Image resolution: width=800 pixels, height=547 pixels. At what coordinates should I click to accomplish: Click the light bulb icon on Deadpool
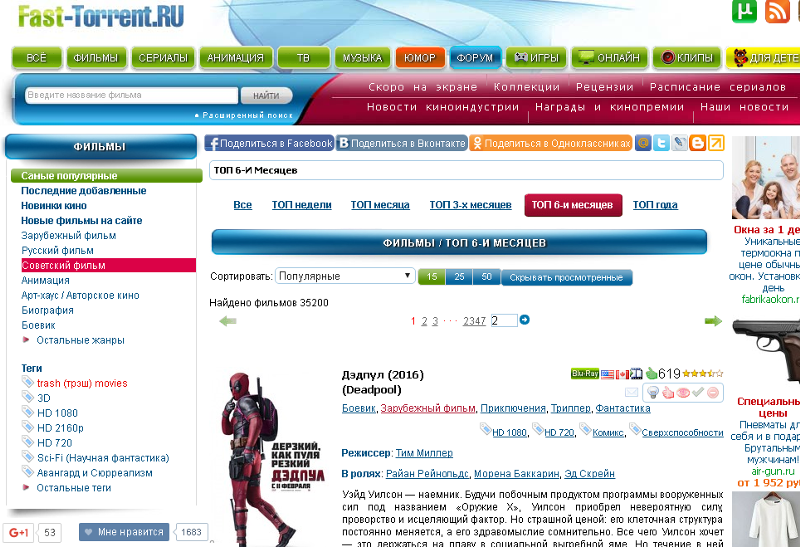(x=653, y=392)
